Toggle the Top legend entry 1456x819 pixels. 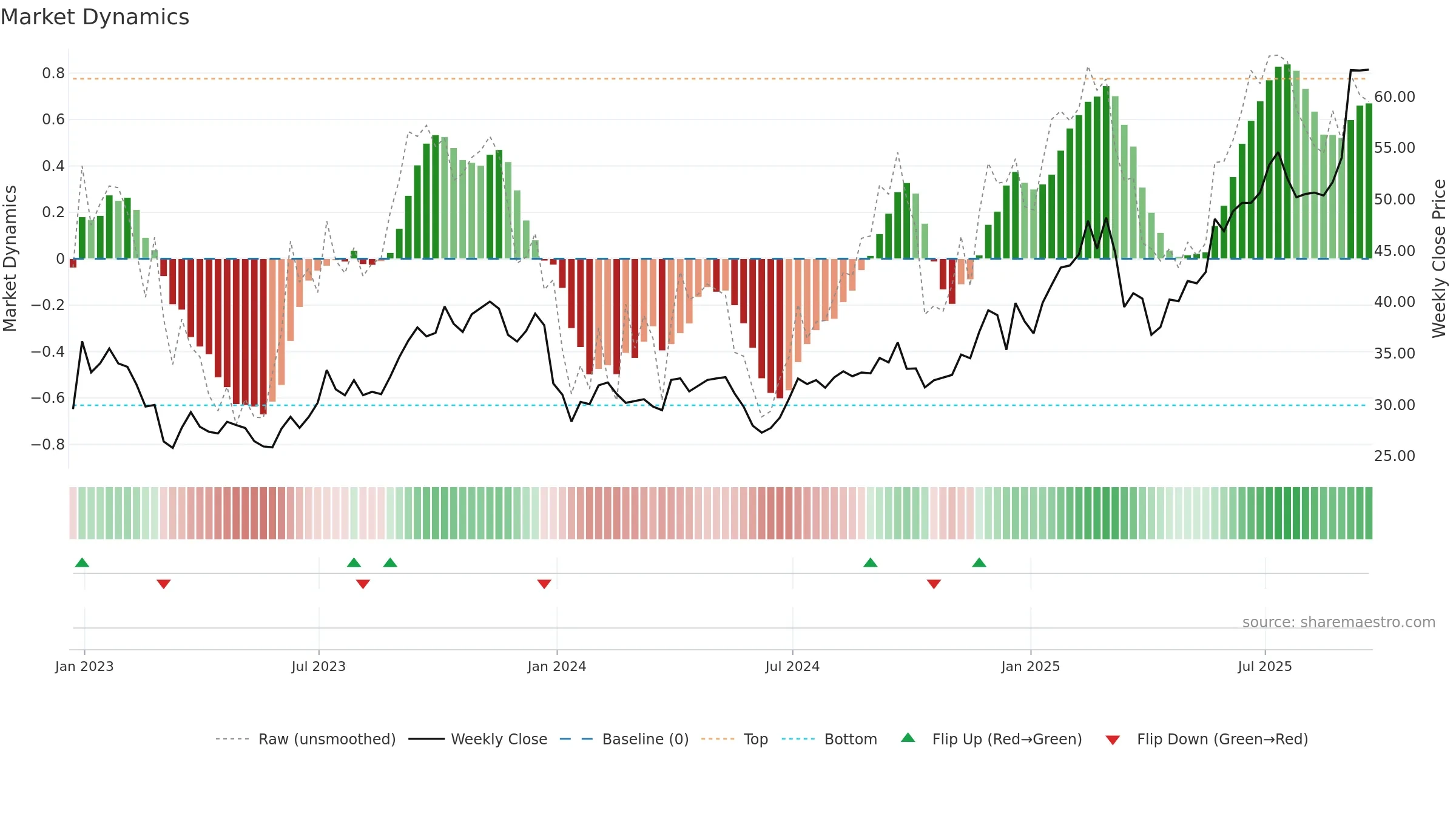735,739
